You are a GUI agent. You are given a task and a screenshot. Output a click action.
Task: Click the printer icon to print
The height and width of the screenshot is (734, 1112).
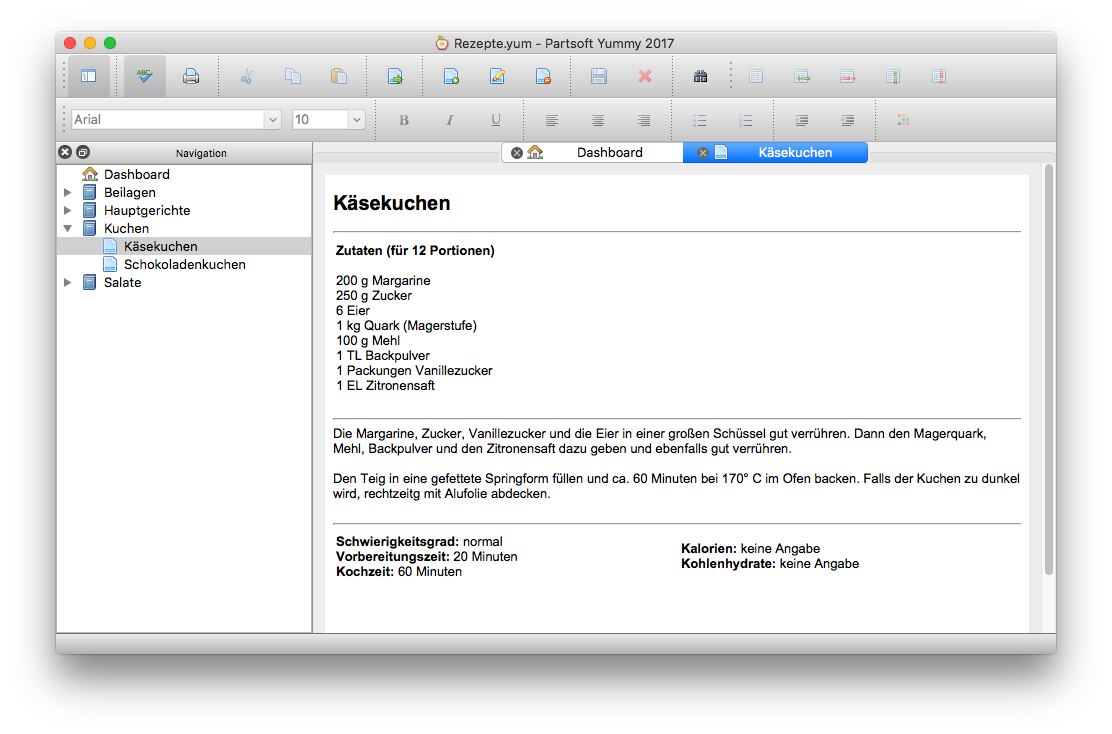point(191,76)
